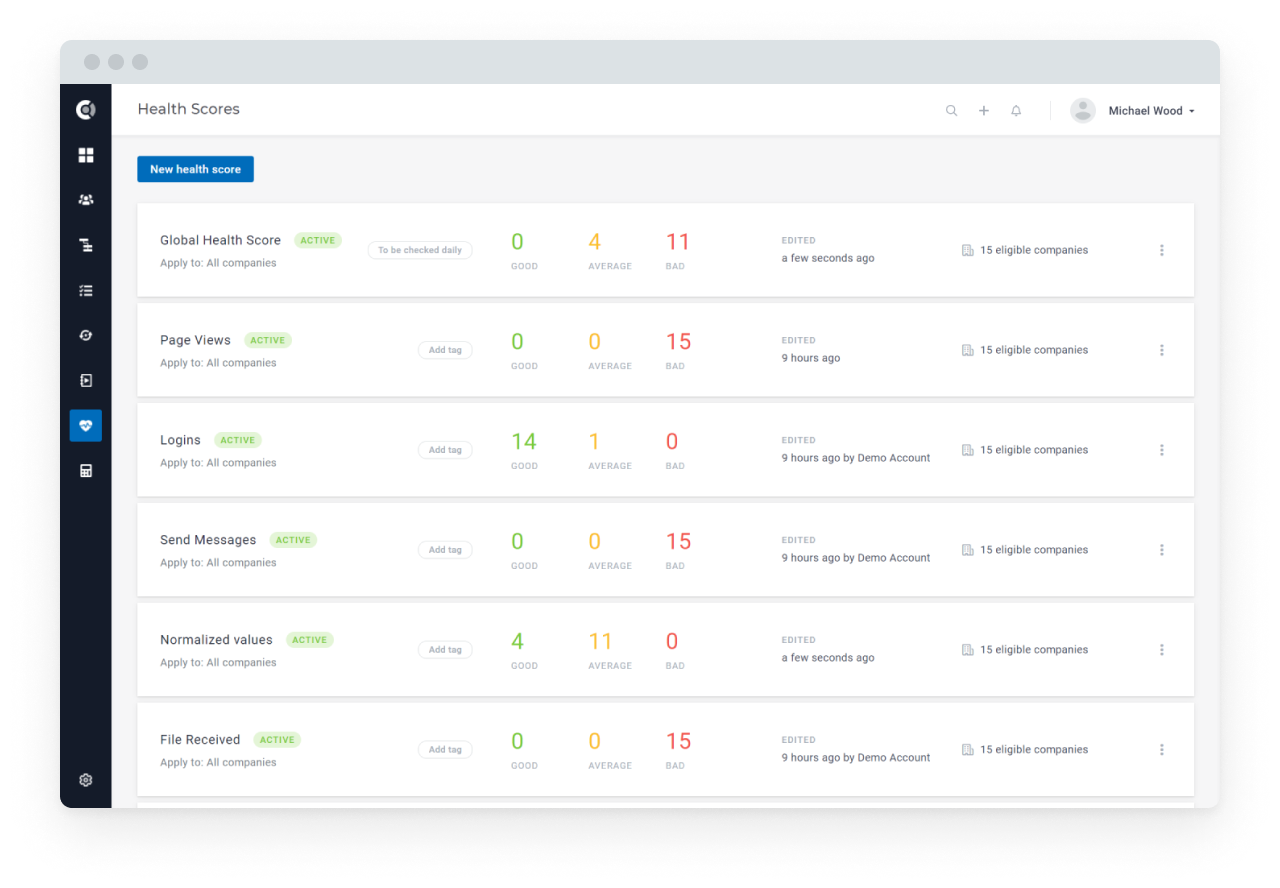
Task: Click the New health score button
Action: pos(195,169)
